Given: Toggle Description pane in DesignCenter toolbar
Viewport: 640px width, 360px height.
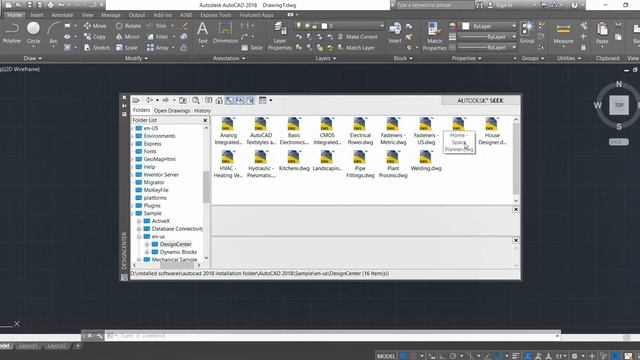Looking at the screenshot, I should [x=250, y=100].
